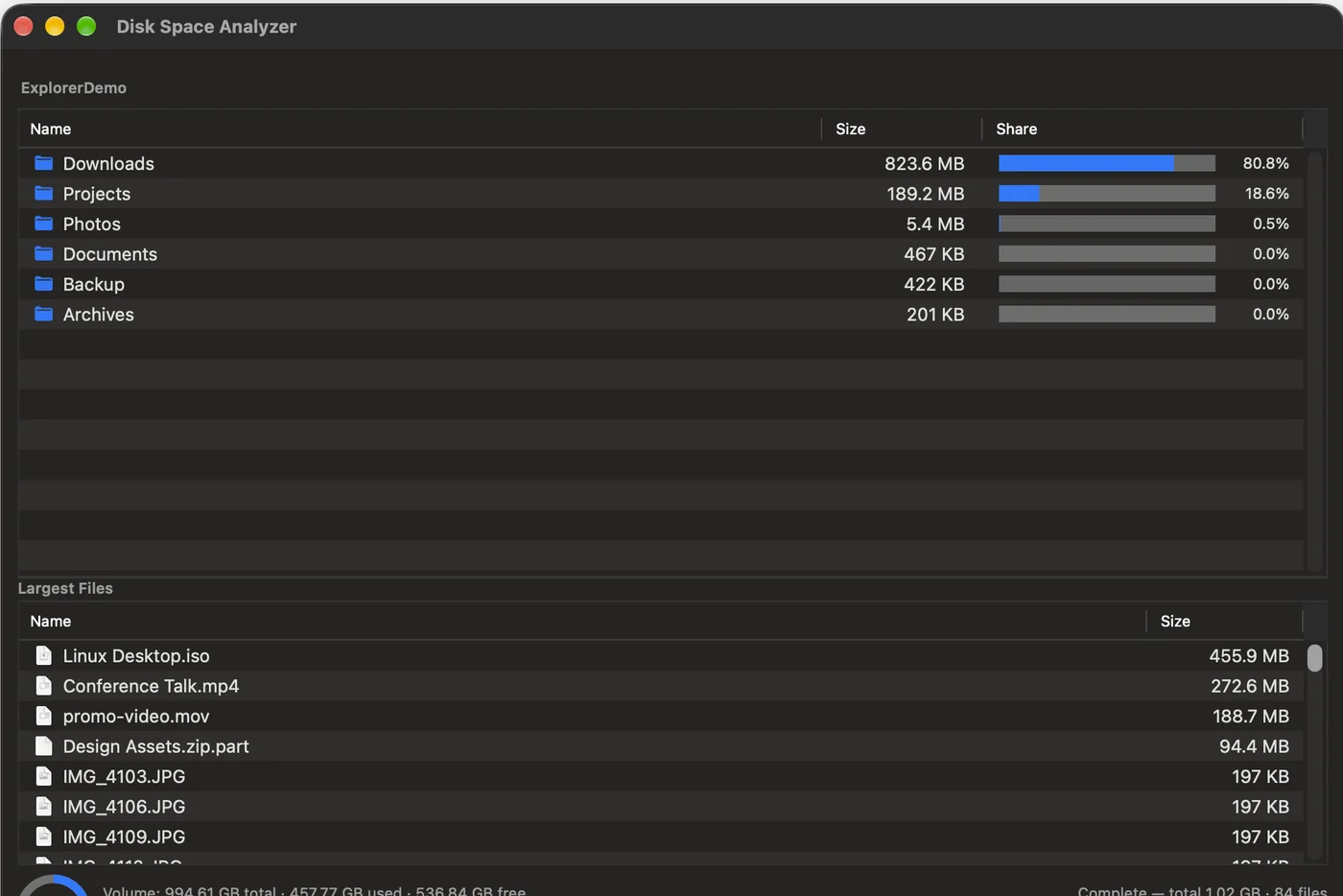Click the 80.8% share value

click(1265, 164)
